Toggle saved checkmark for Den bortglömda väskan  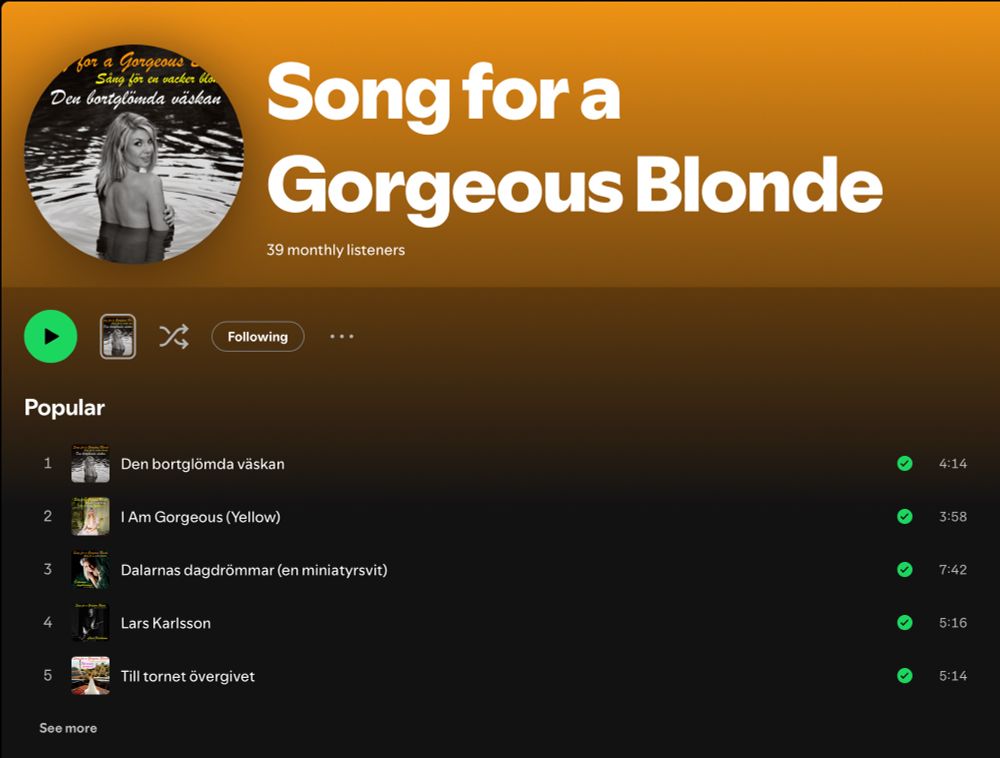click(904, 463)
